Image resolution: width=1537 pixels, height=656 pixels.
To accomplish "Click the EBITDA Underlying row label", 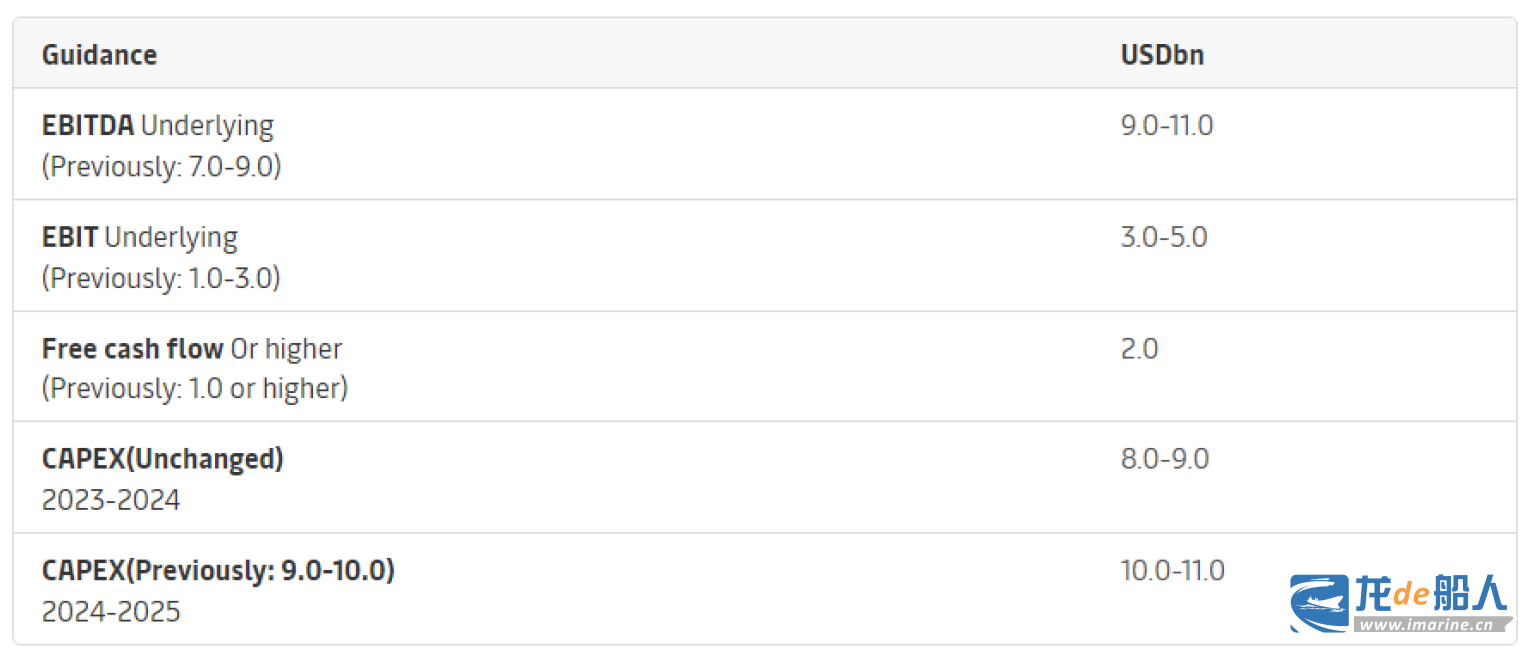I will click(158, 125).
